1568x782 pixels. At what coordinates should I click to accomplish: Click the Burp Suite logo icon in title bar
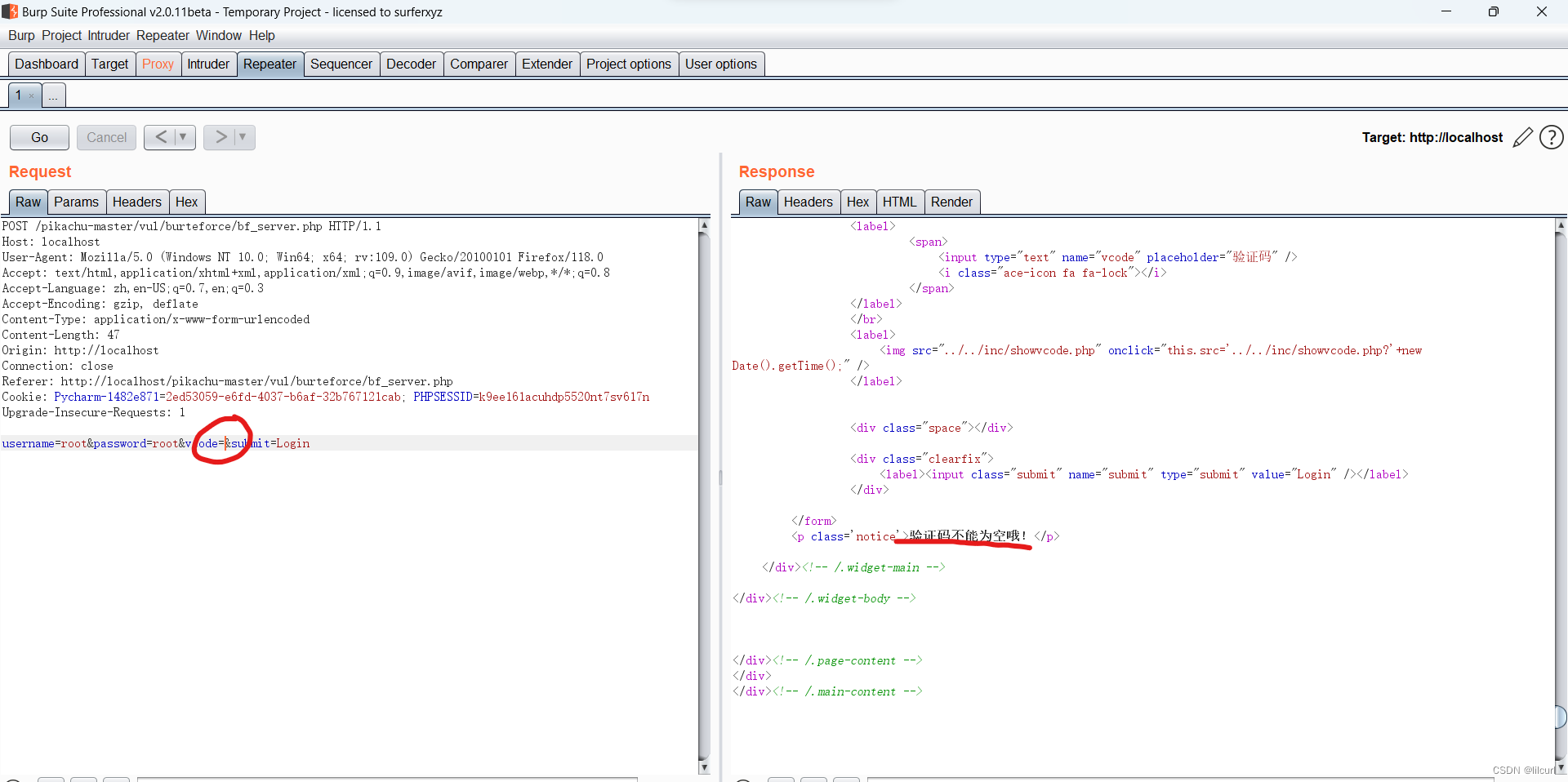click(x=10, y=11)
